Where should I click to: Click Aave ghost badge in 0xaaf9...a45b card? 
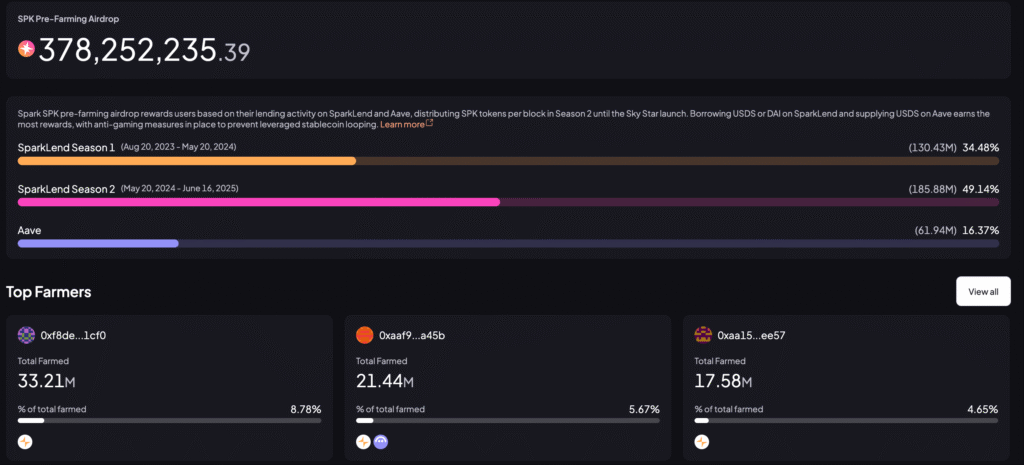pyautogui.click(x=381, y=442)
